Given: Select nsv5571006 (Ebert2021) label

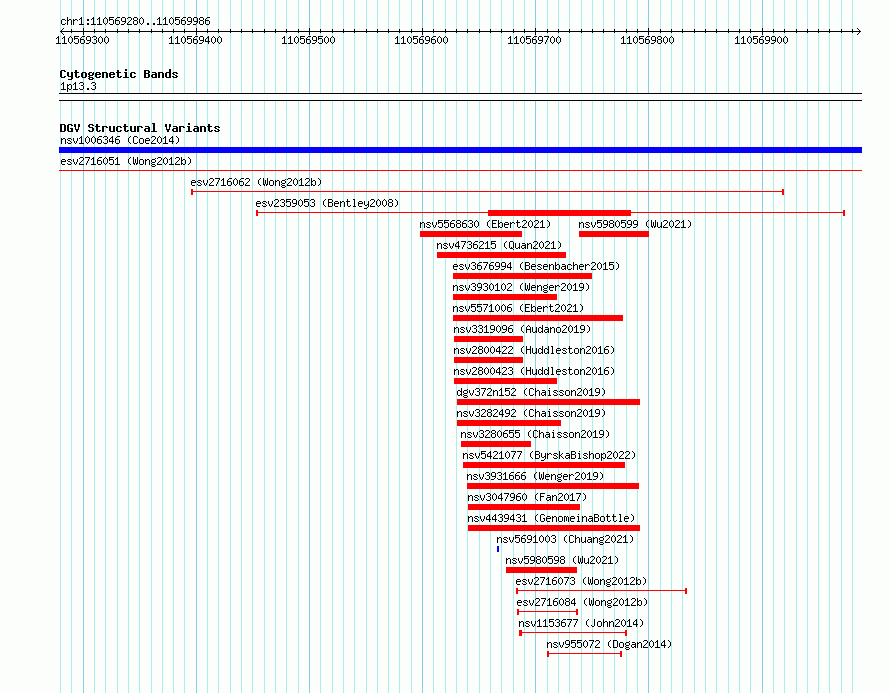Looking at the screenshot, I should [518, 308].
